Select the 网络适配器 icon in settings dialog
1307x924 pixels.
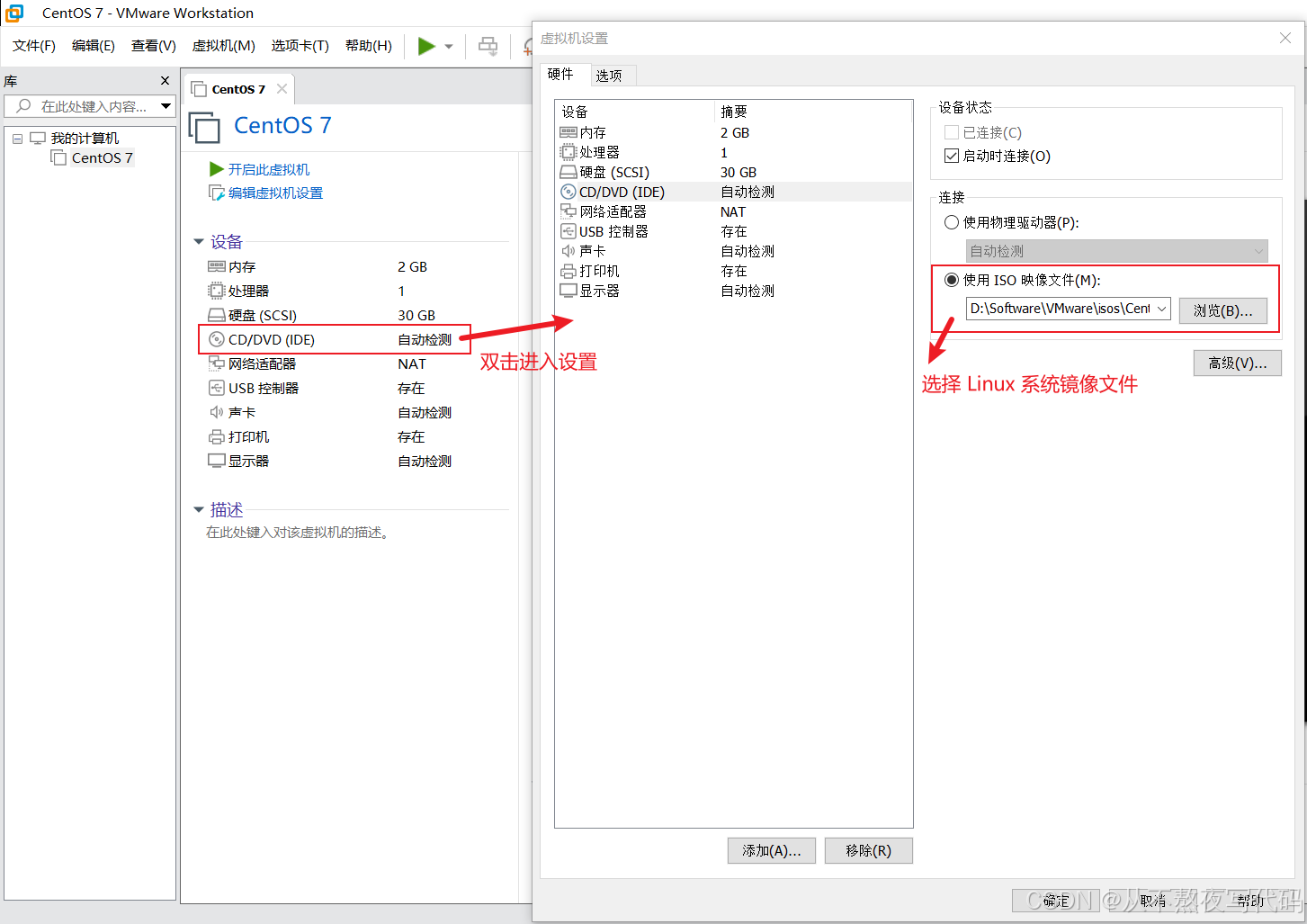tap(568, 211)
